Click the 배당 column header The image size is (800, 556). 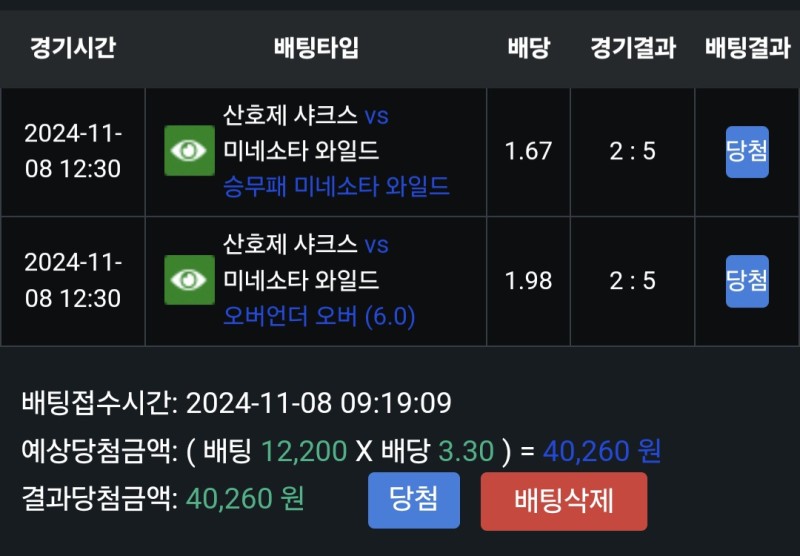pyautogui.click(x=528, y=48)
